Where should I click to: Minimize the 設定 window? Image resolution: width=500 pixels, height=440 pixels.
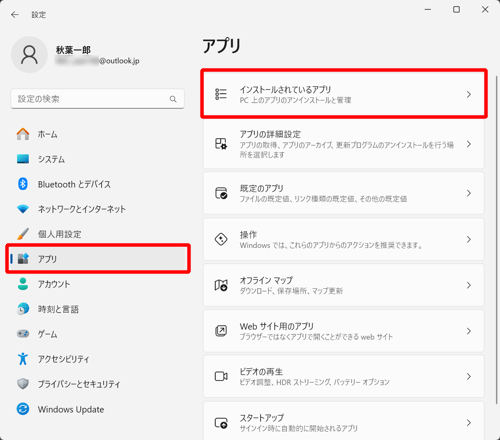[428, 10]
